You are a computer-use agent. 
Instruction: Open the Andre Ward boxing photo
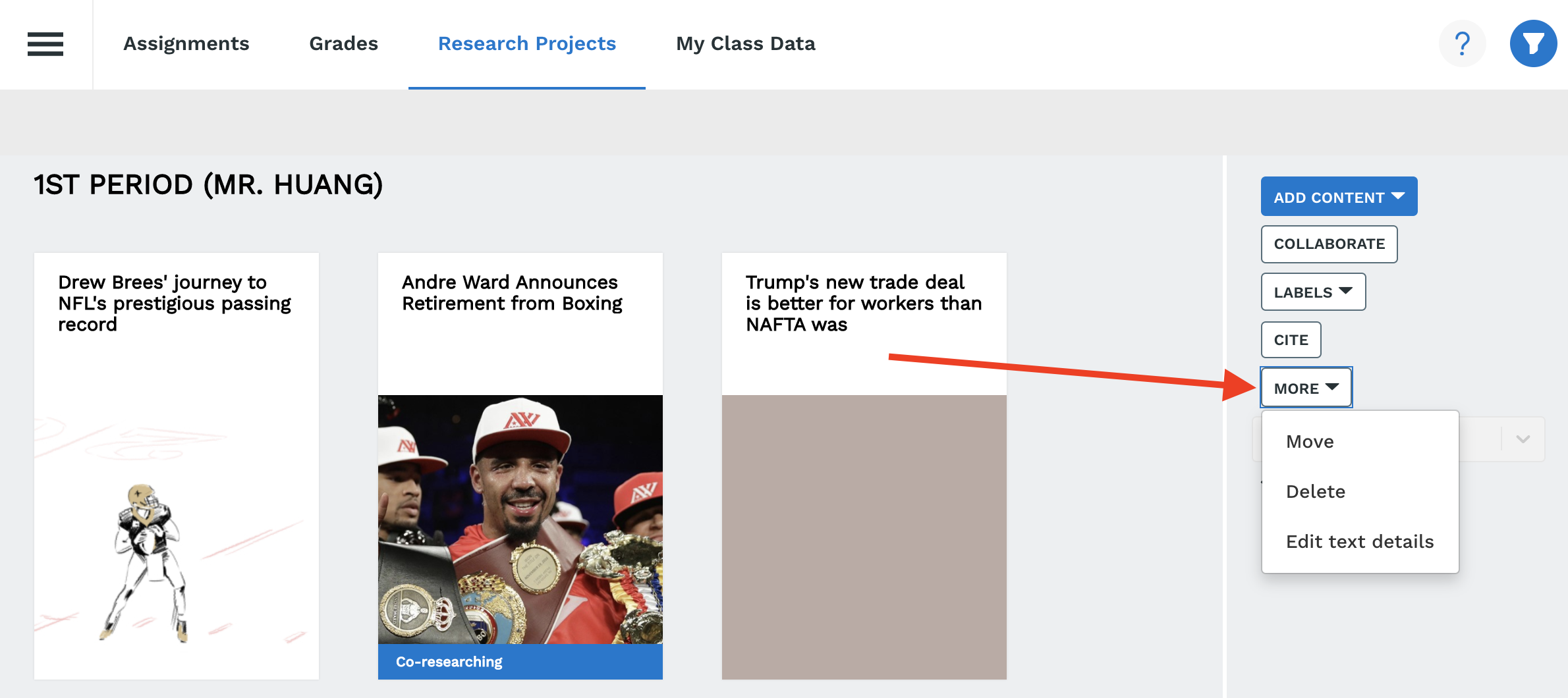(520, 519)
